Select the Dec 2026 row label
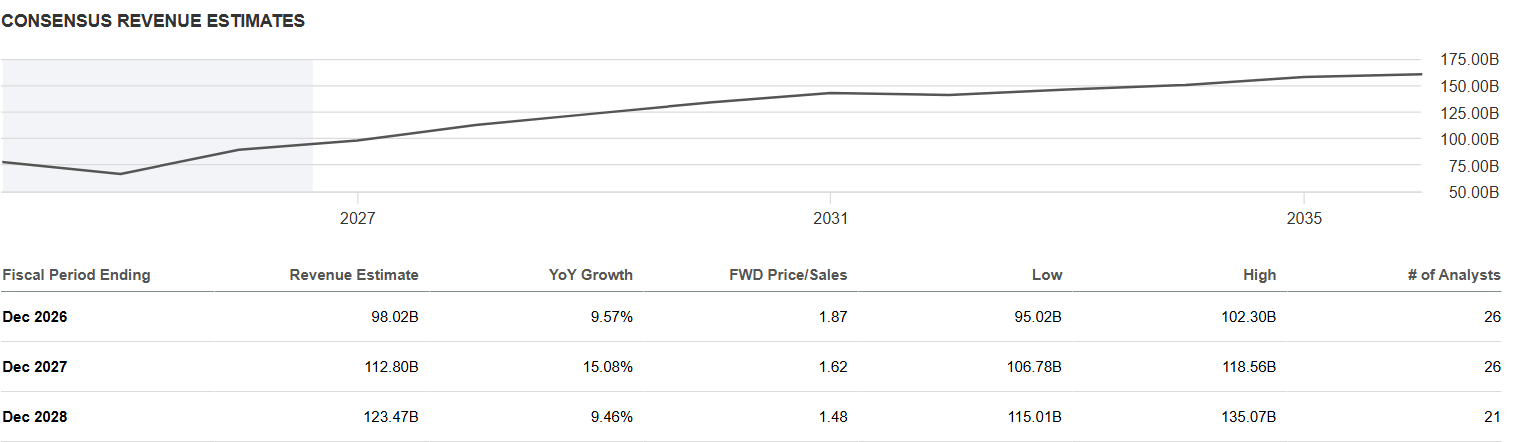This screenshot has width=1517, height=442. [x=35, y=317]
